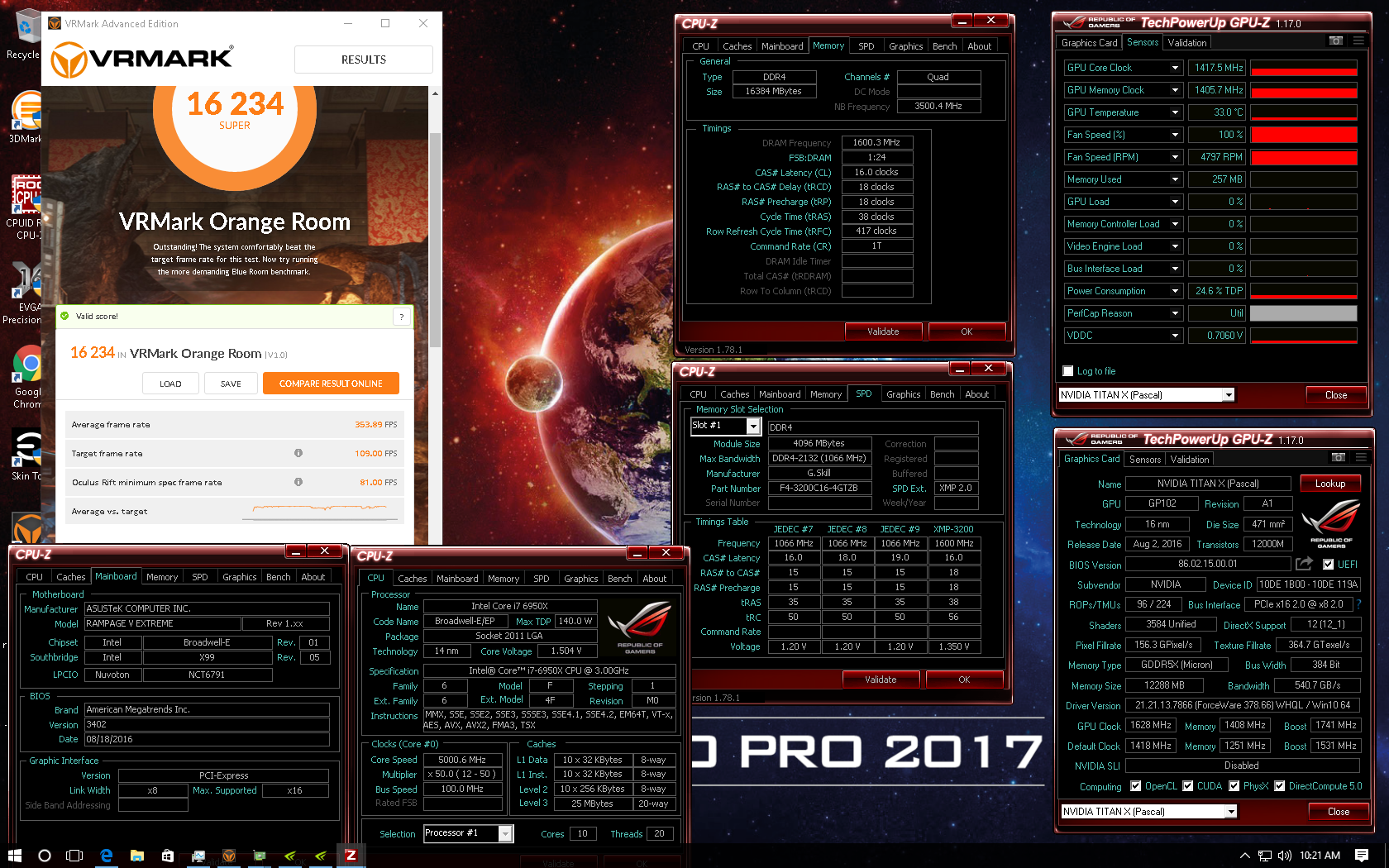The height and width of the screenshot is (868, 1389).
Task: Open Cortana search circle on taskbar
Action: [45, 856]
